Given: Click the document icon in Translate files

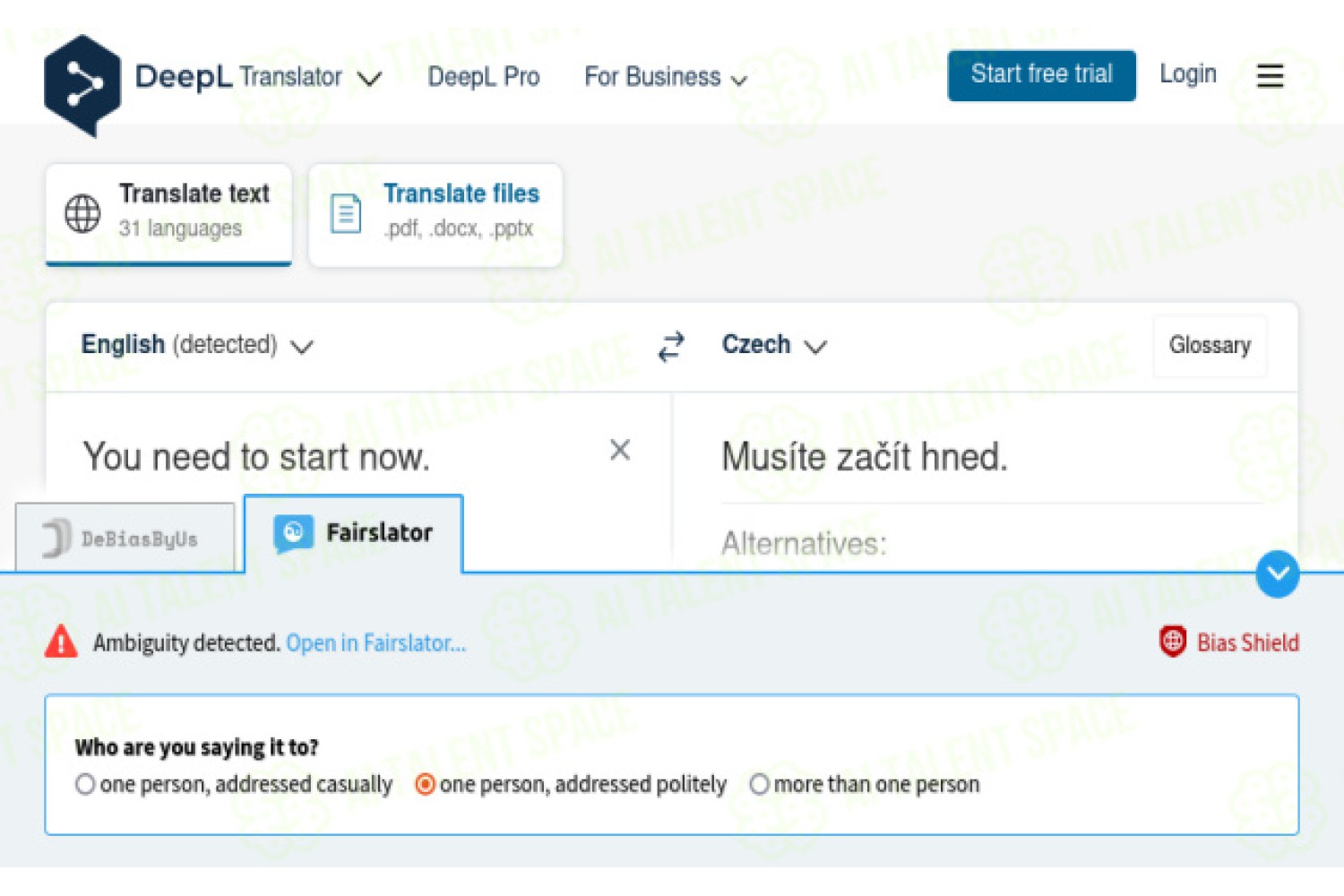Looking at the screenshot, I should point(346,213).
